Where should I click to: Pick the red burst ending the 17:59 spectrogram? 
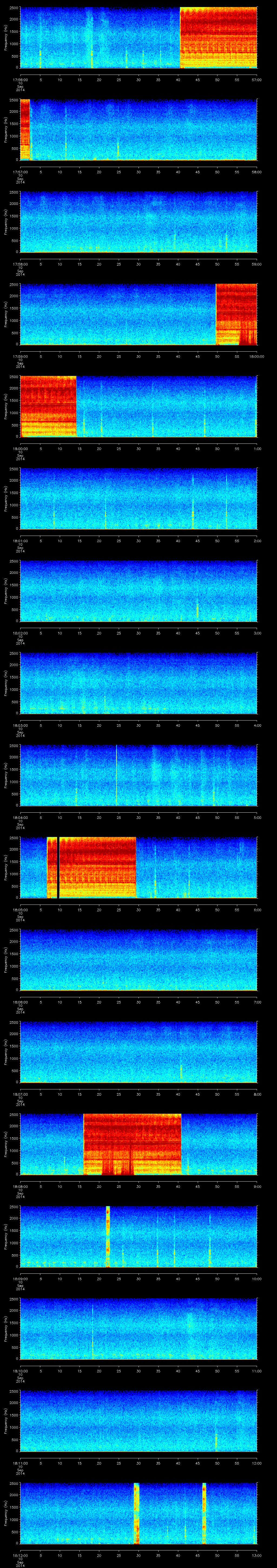236,314
